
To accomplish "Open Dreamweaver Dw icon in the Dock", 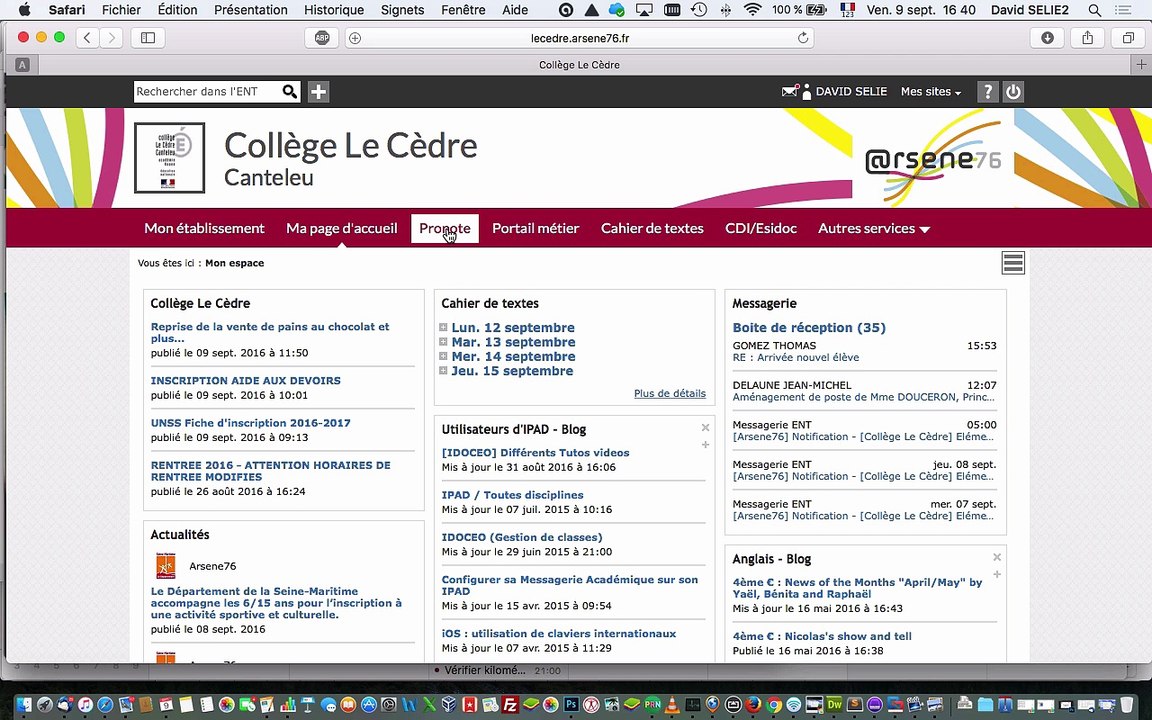I will pyautogui.click(x=835, y=705).
